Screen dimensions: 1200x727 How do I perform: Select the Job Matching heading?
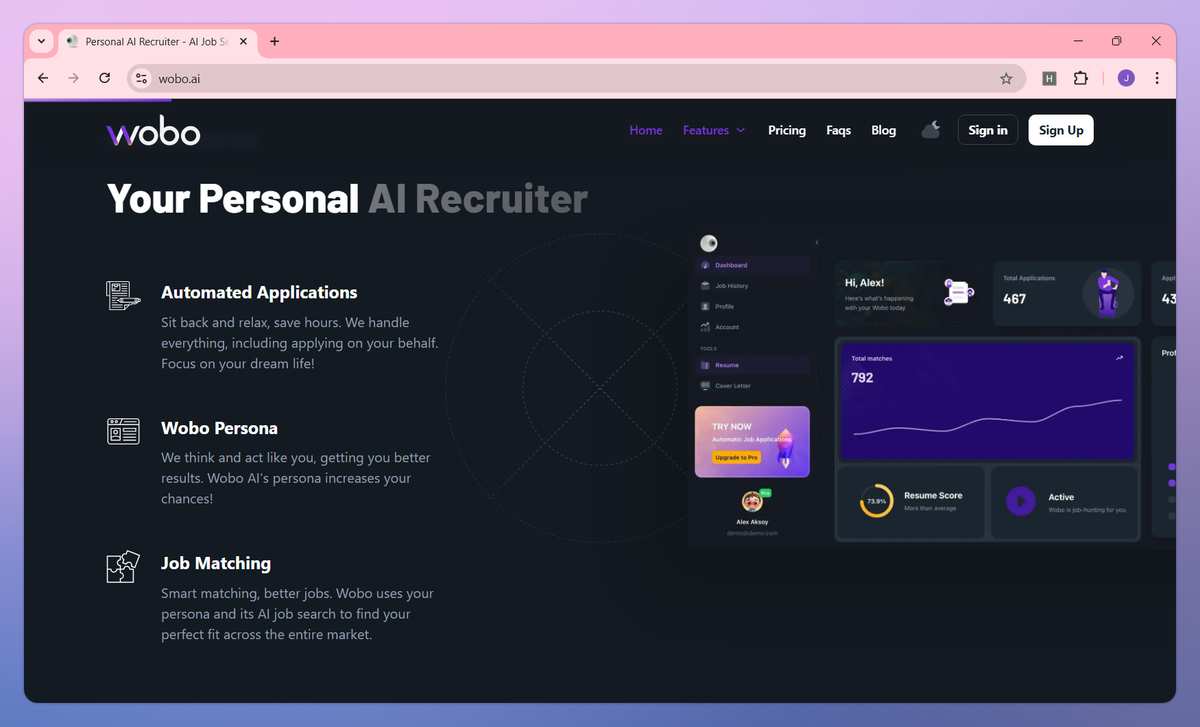pos(216,563)
